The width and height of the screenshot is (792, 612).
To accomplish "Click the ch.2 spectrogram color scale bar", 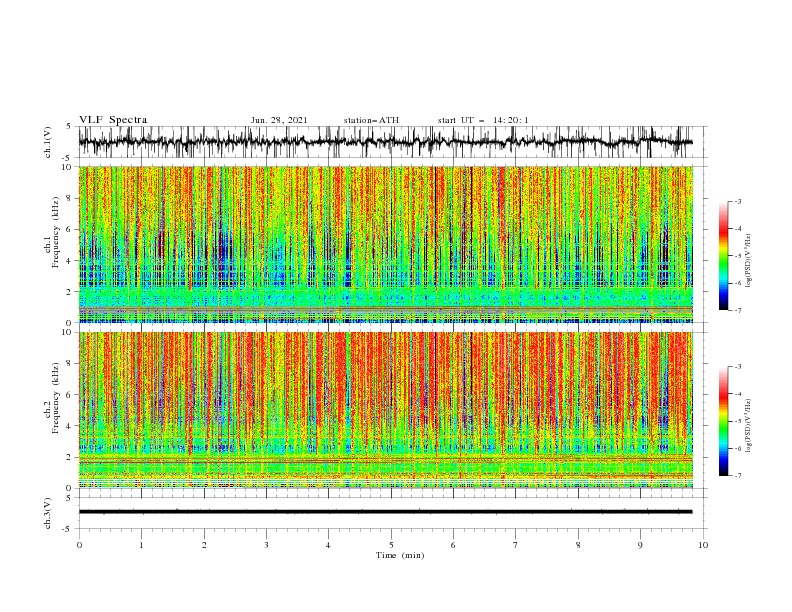I will 723,421.
